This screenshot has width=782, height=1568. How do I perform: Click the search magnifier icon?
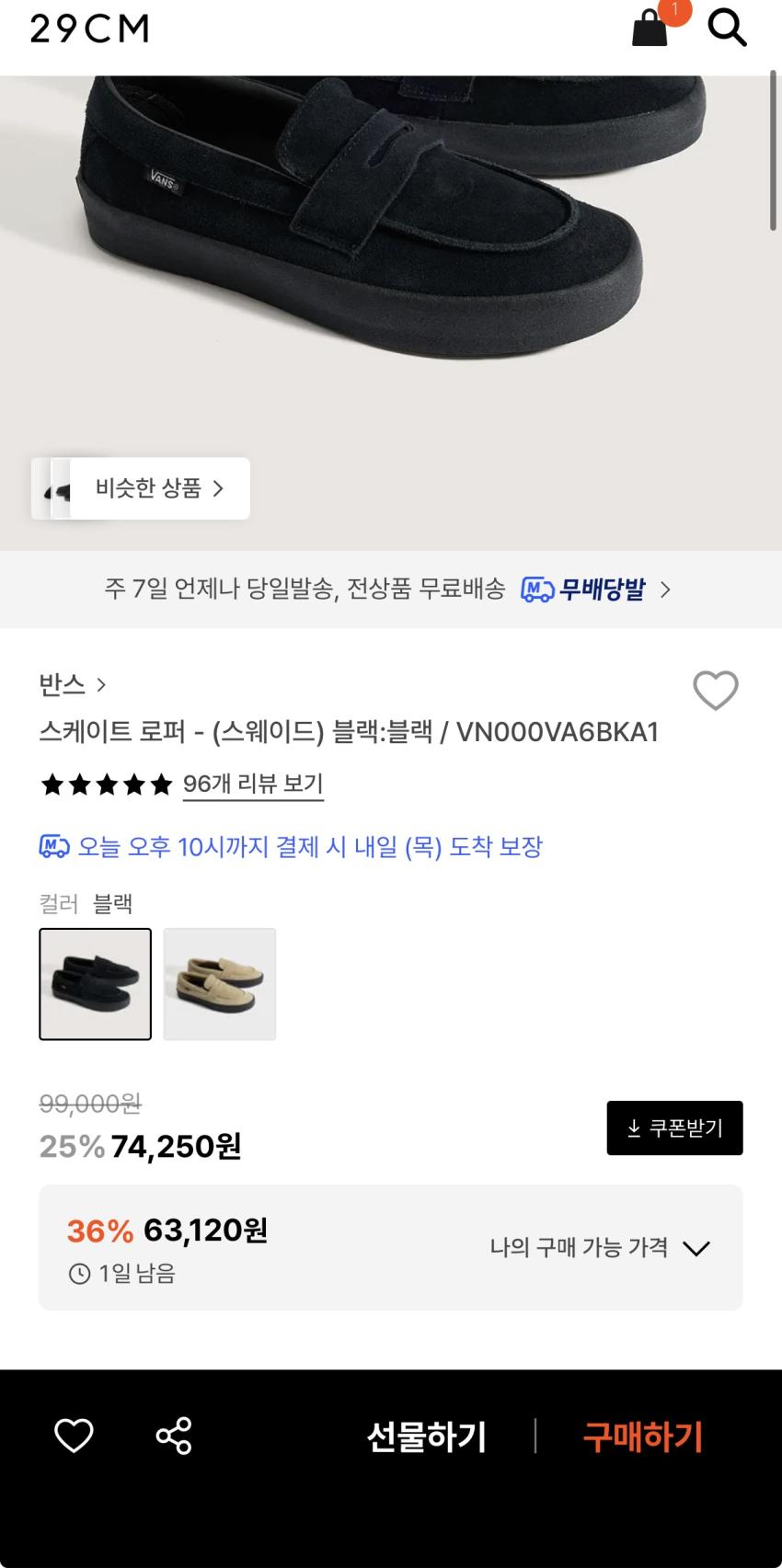pyautogui.click(x=727, y=29)
